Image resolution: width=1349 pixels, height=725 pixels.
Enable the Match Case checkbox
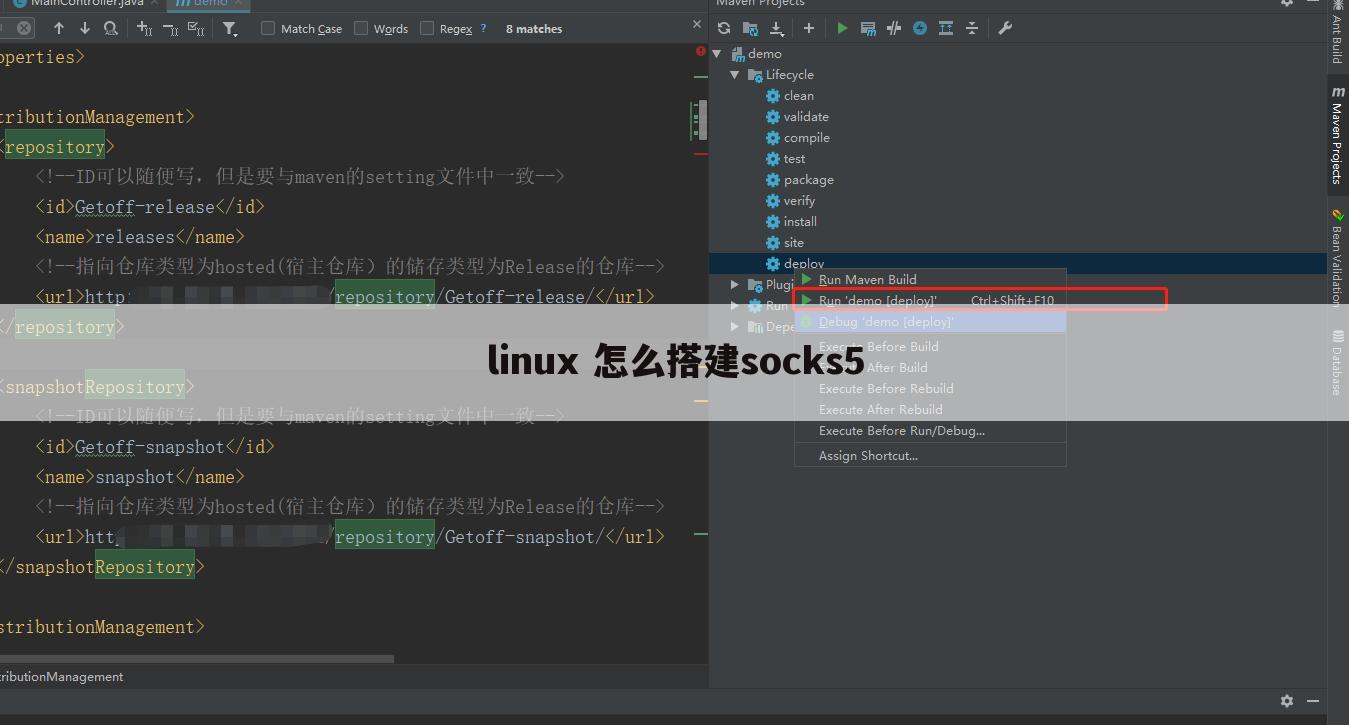(268, 28)
